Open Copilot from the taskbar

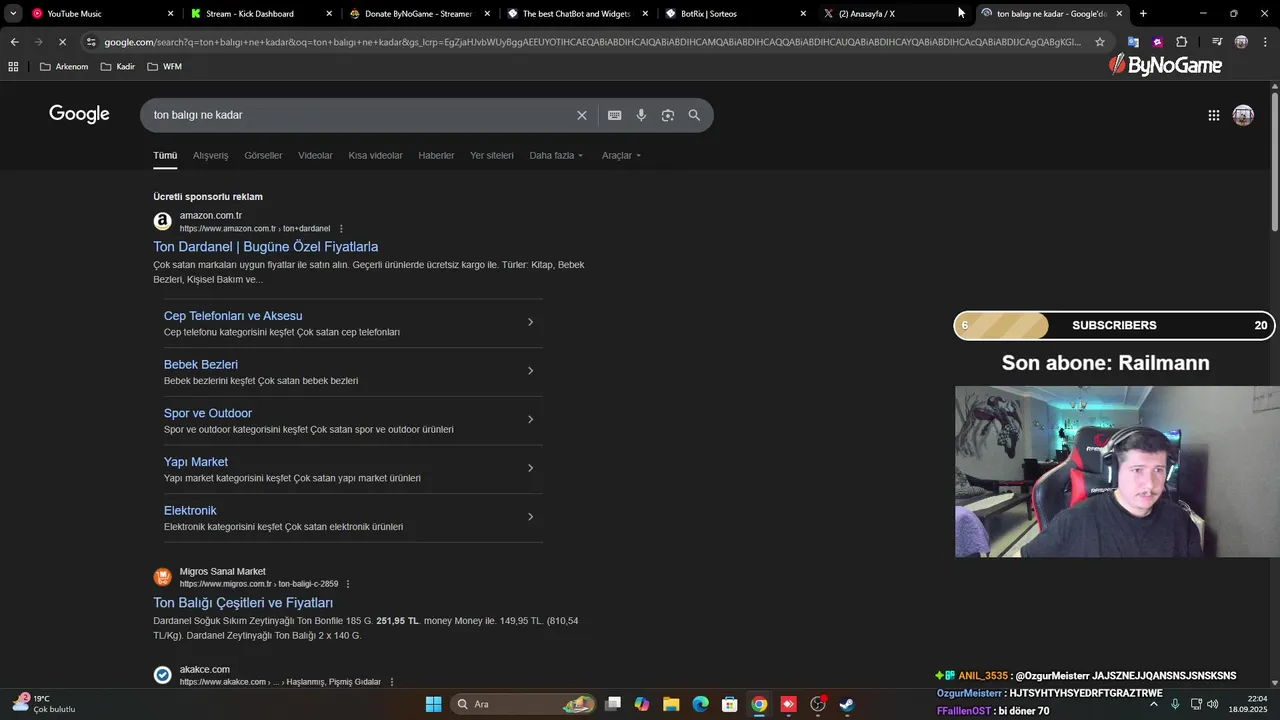642,704
